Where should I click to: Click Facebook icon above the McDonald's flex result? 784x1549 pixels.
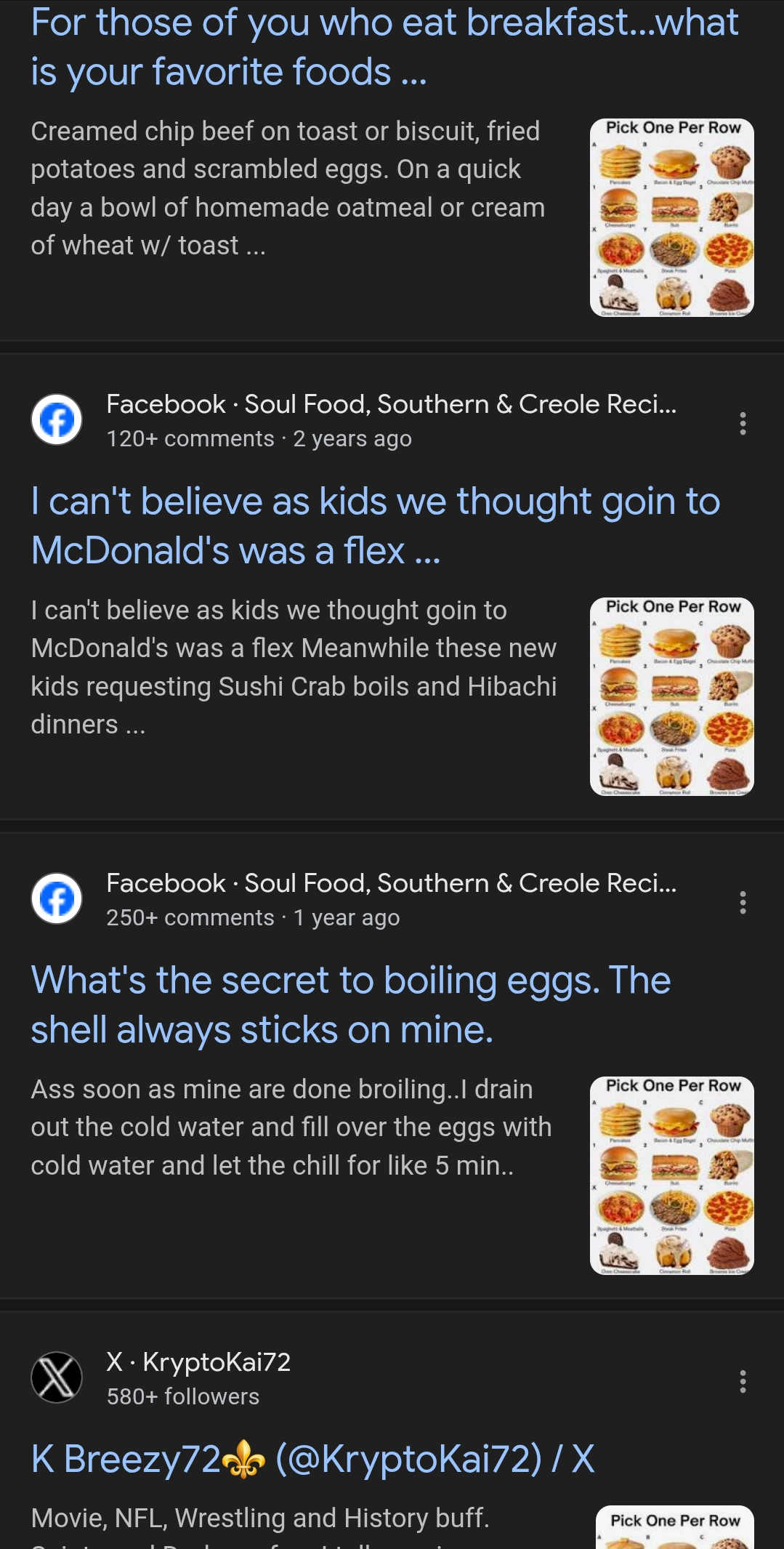click(57, 419)
